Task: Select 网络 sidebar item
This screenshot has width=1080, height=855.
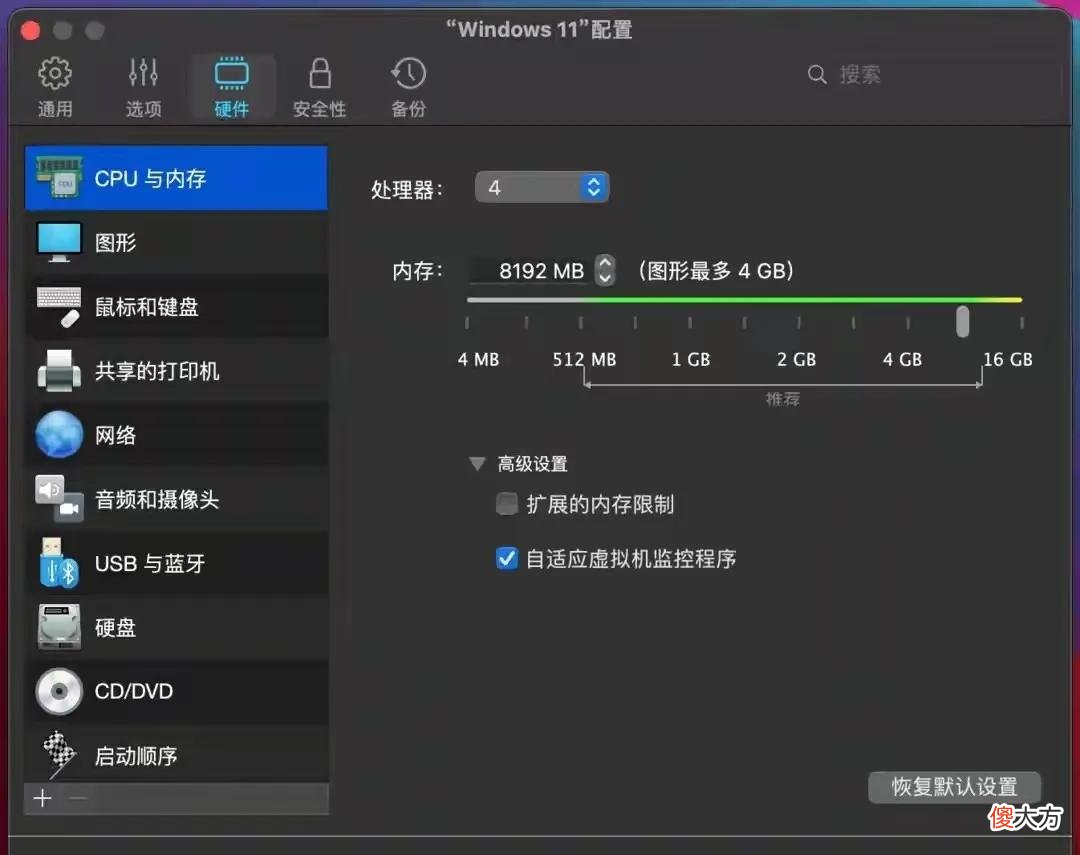Action: pyautogui.click(x=176, y=435)
